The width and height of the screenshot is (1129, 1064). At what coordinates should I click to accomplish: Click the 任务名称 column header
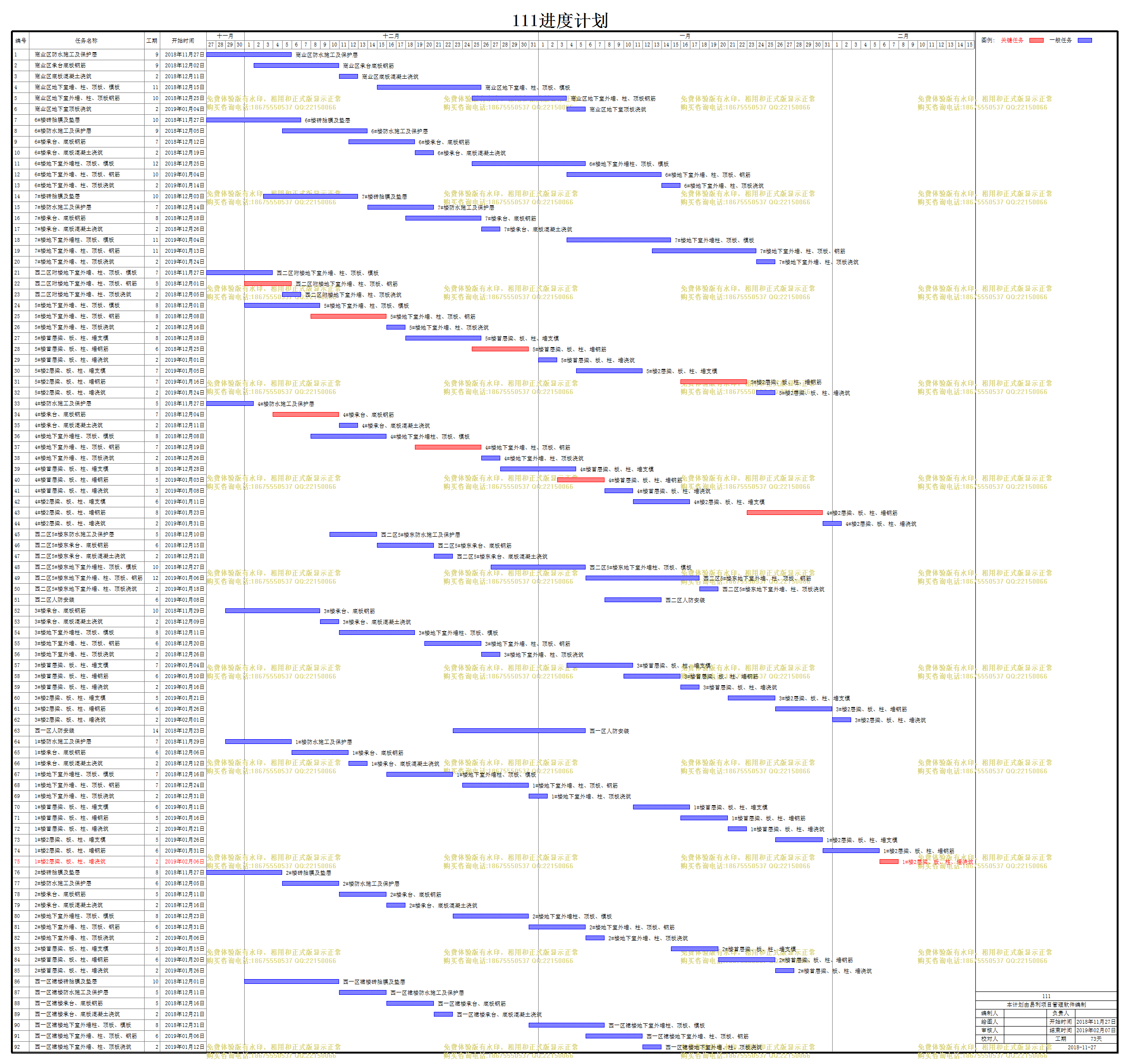pos(86,41)
